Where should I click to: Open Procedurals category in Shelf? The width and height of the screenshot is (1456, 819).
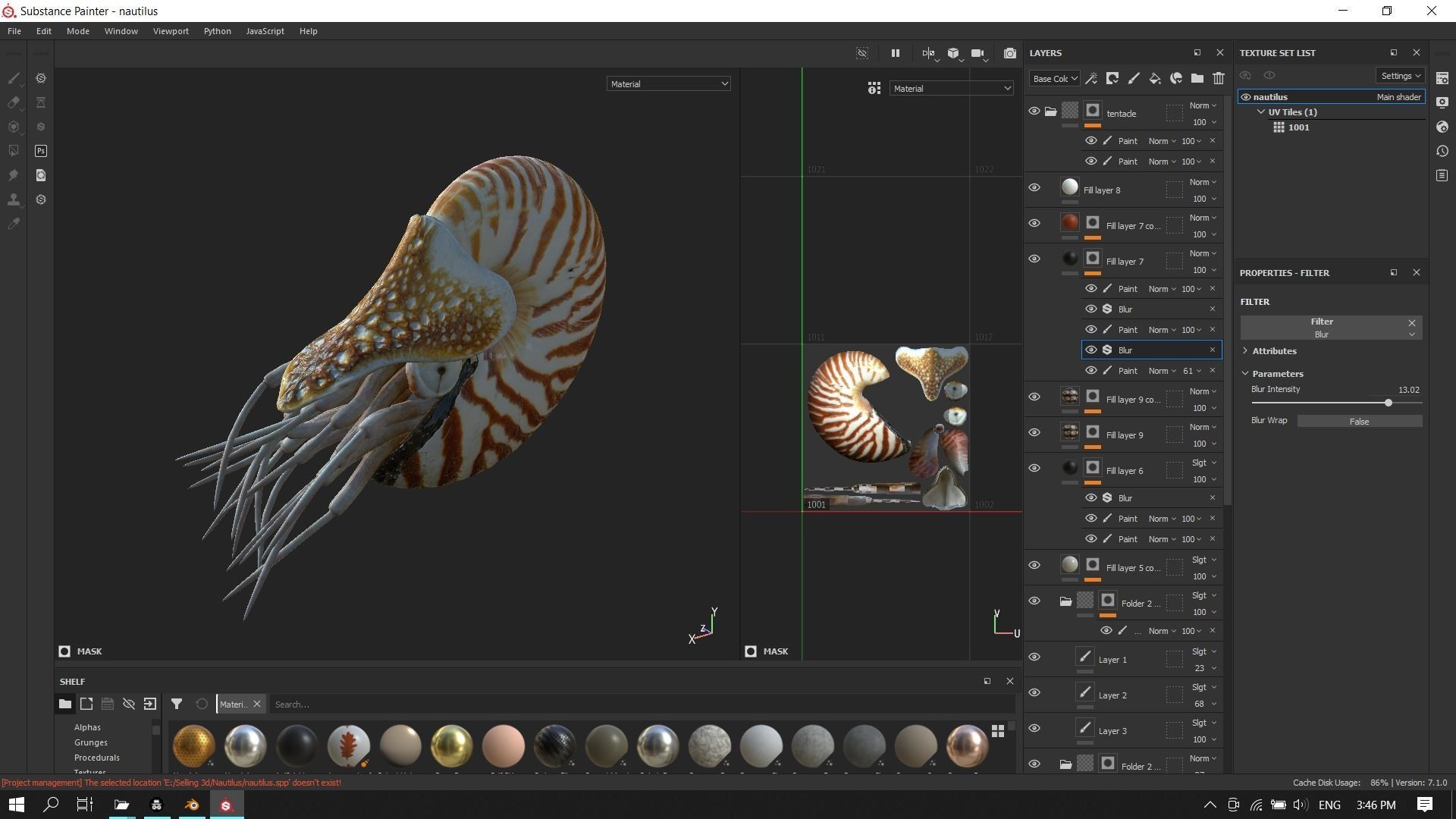click(97, 758)
